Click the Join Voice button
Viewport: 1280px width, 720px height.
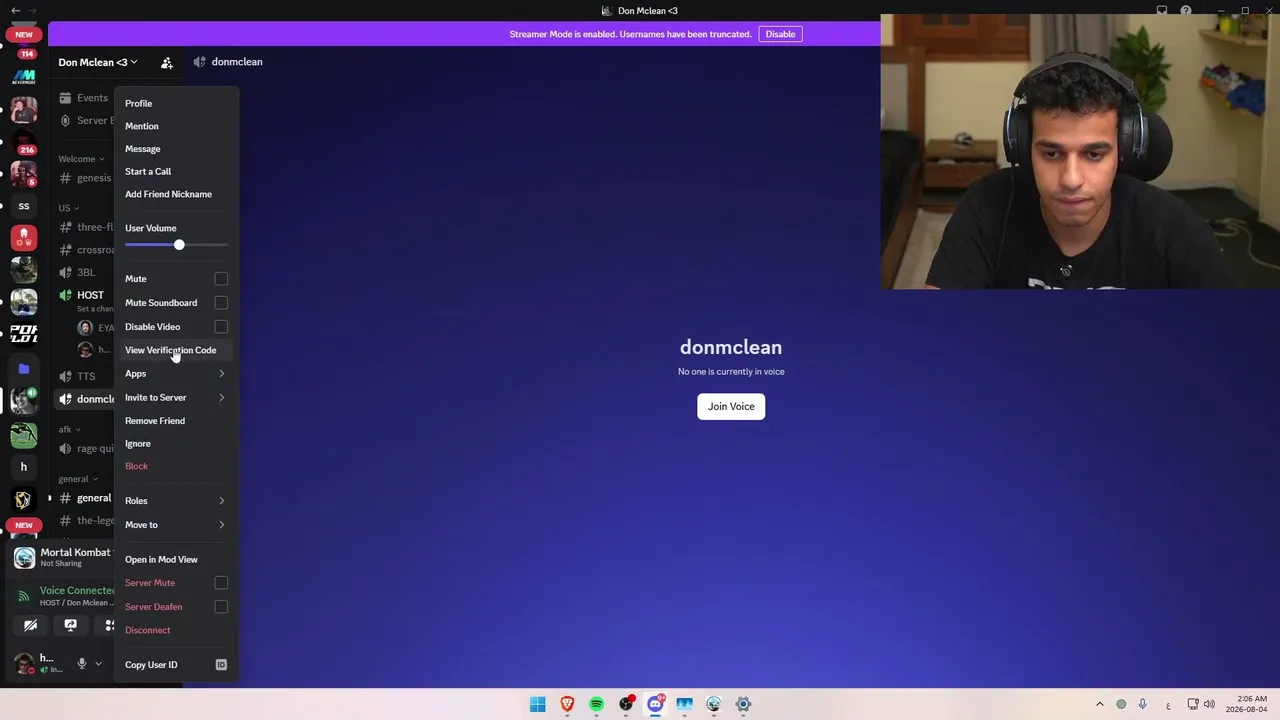(731, 406)
